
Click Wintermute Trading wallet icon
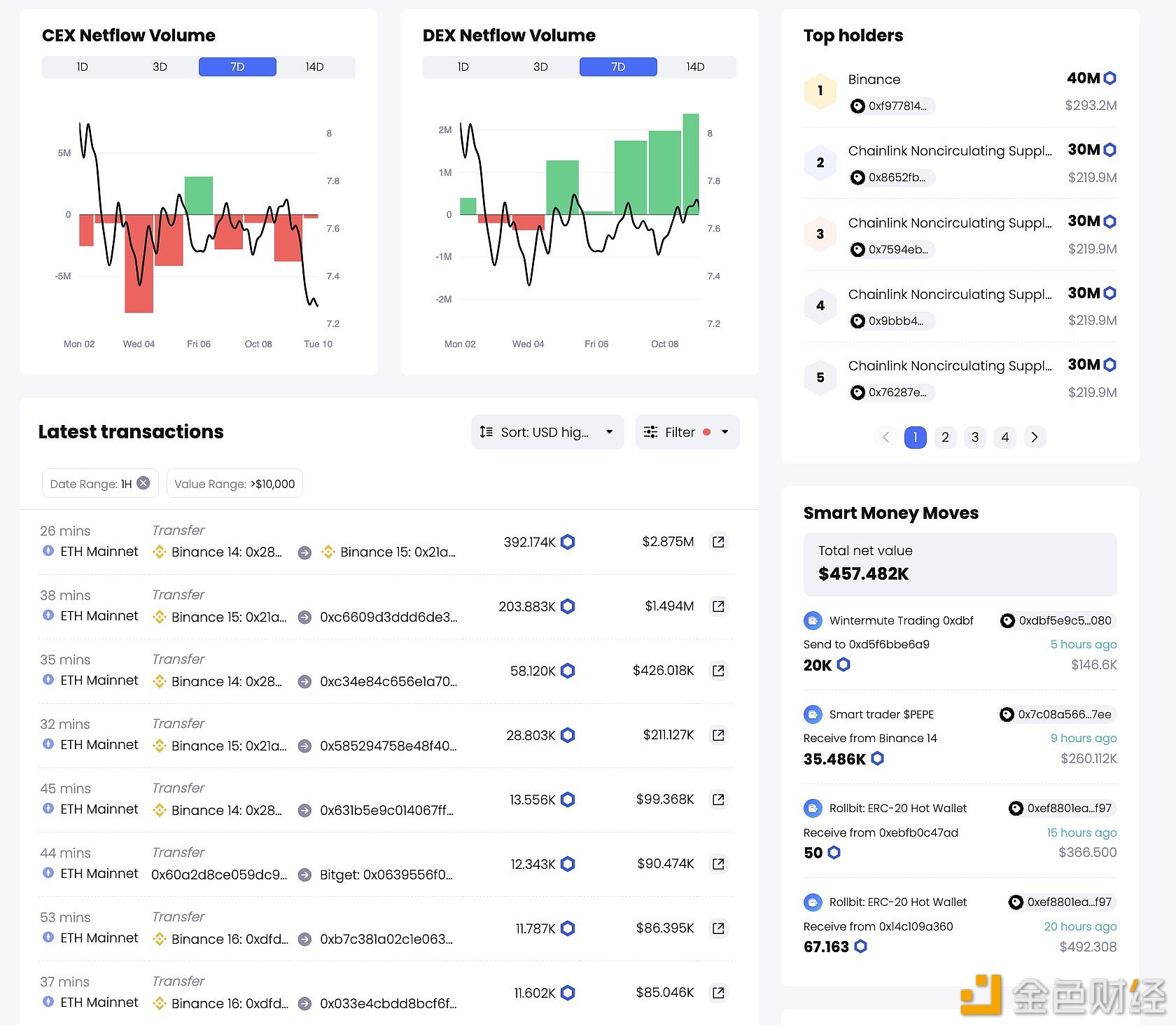813,620
